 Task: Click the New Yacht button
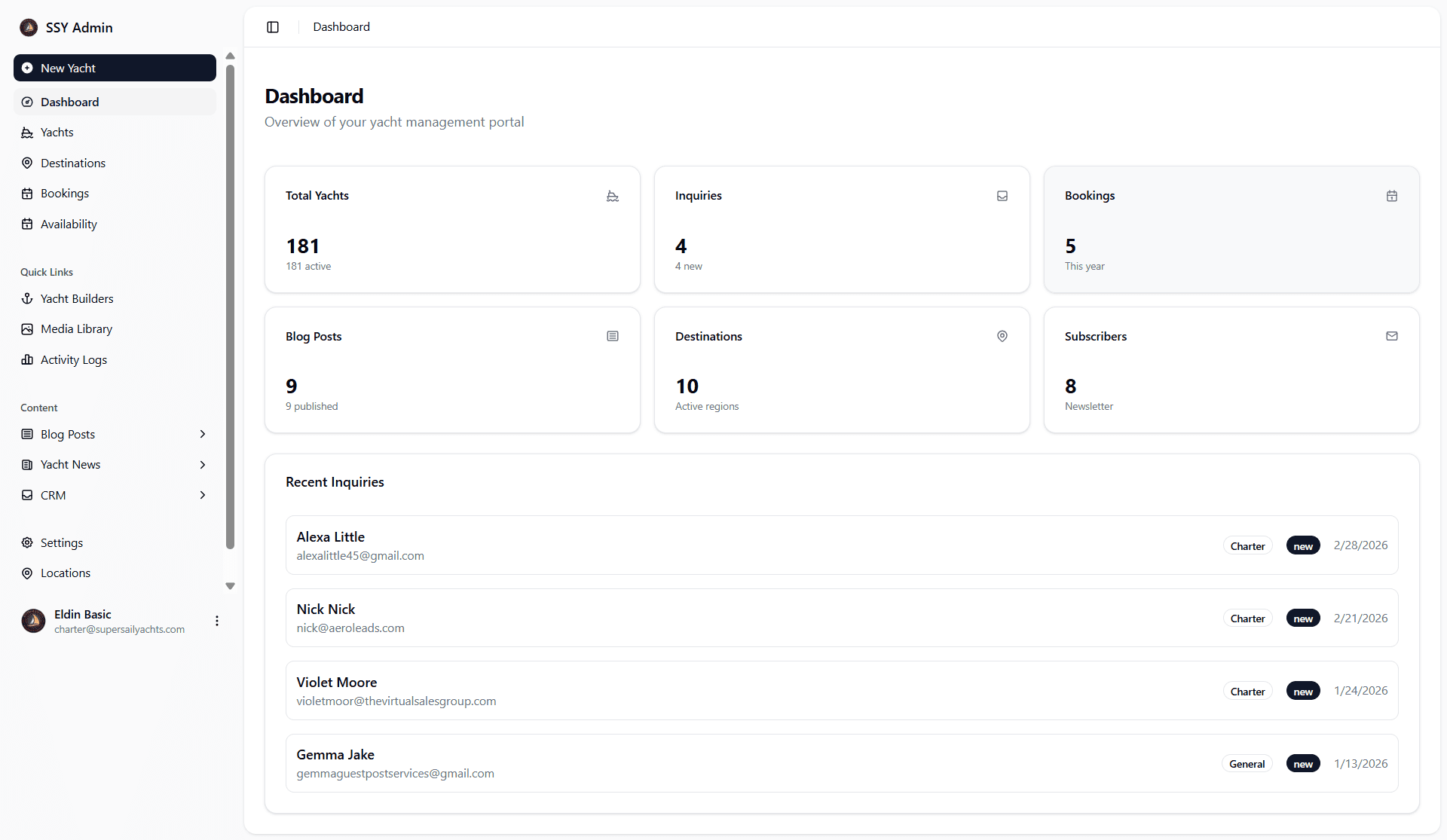tap(114, 68)
